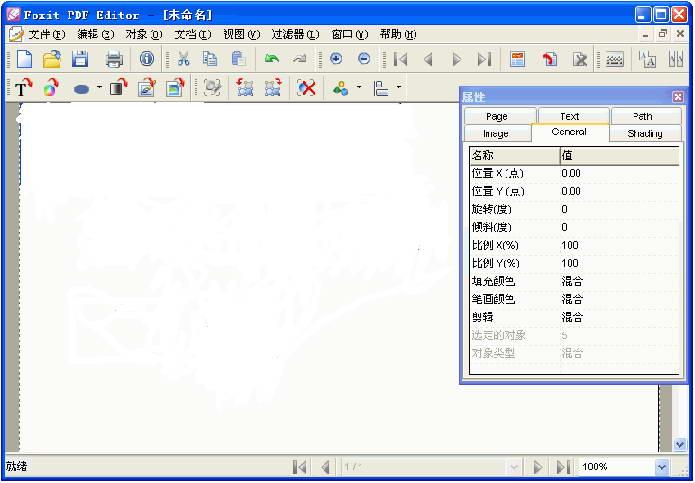
Task: Save the document using the floppy disk icon
Action: (80, 59)
